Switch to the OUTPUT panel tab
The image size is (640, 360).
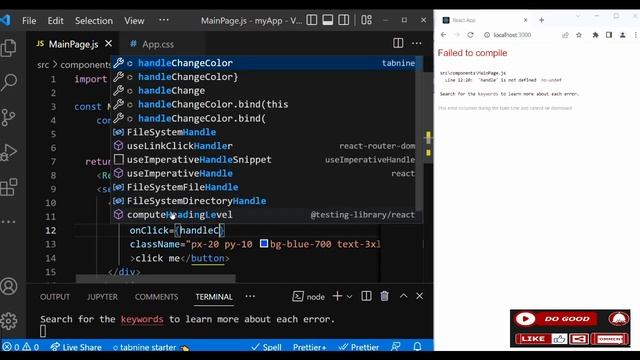(55, 297)
